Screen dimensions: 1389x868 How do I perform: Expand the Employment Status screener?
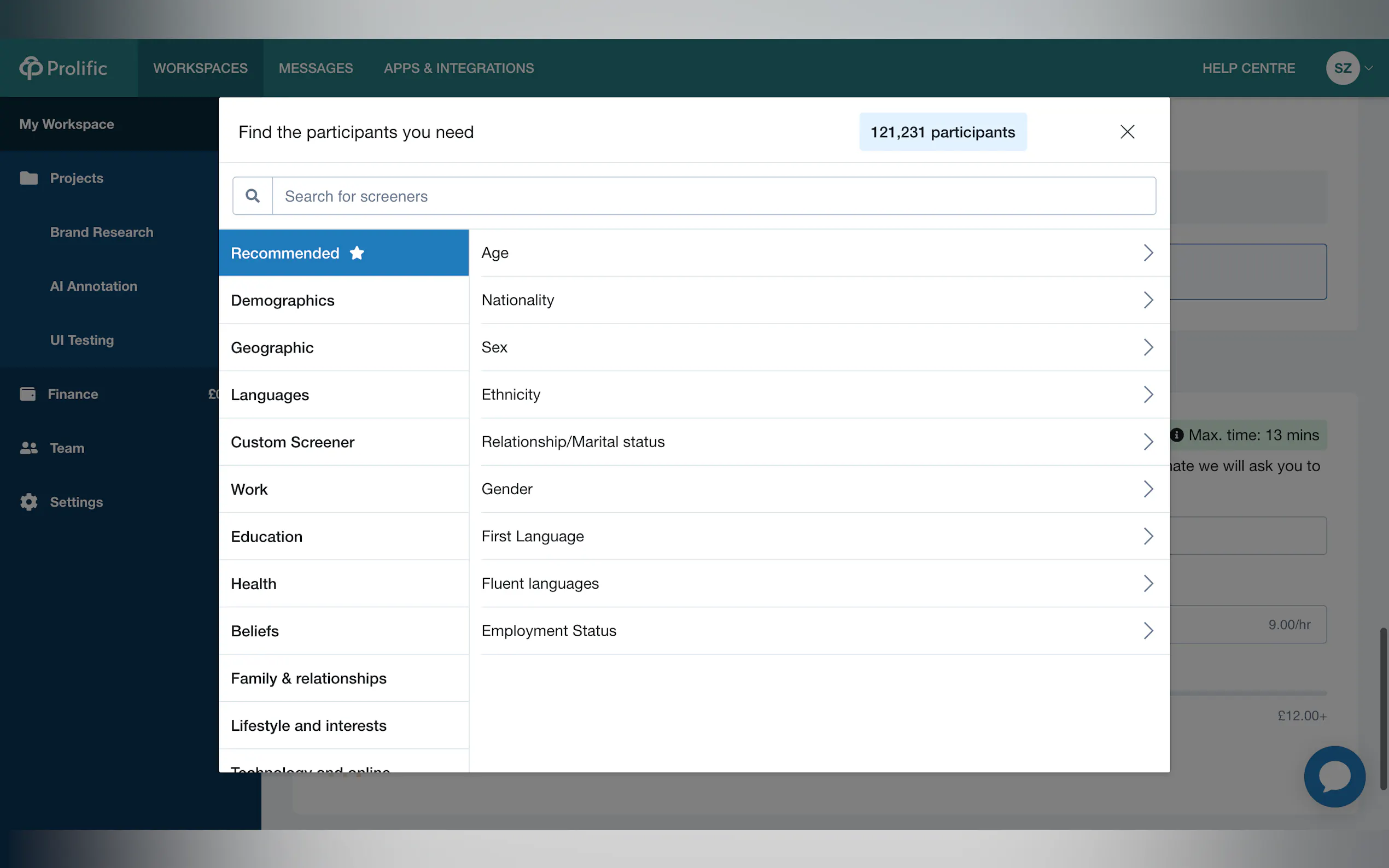[x=1147, y=630]
